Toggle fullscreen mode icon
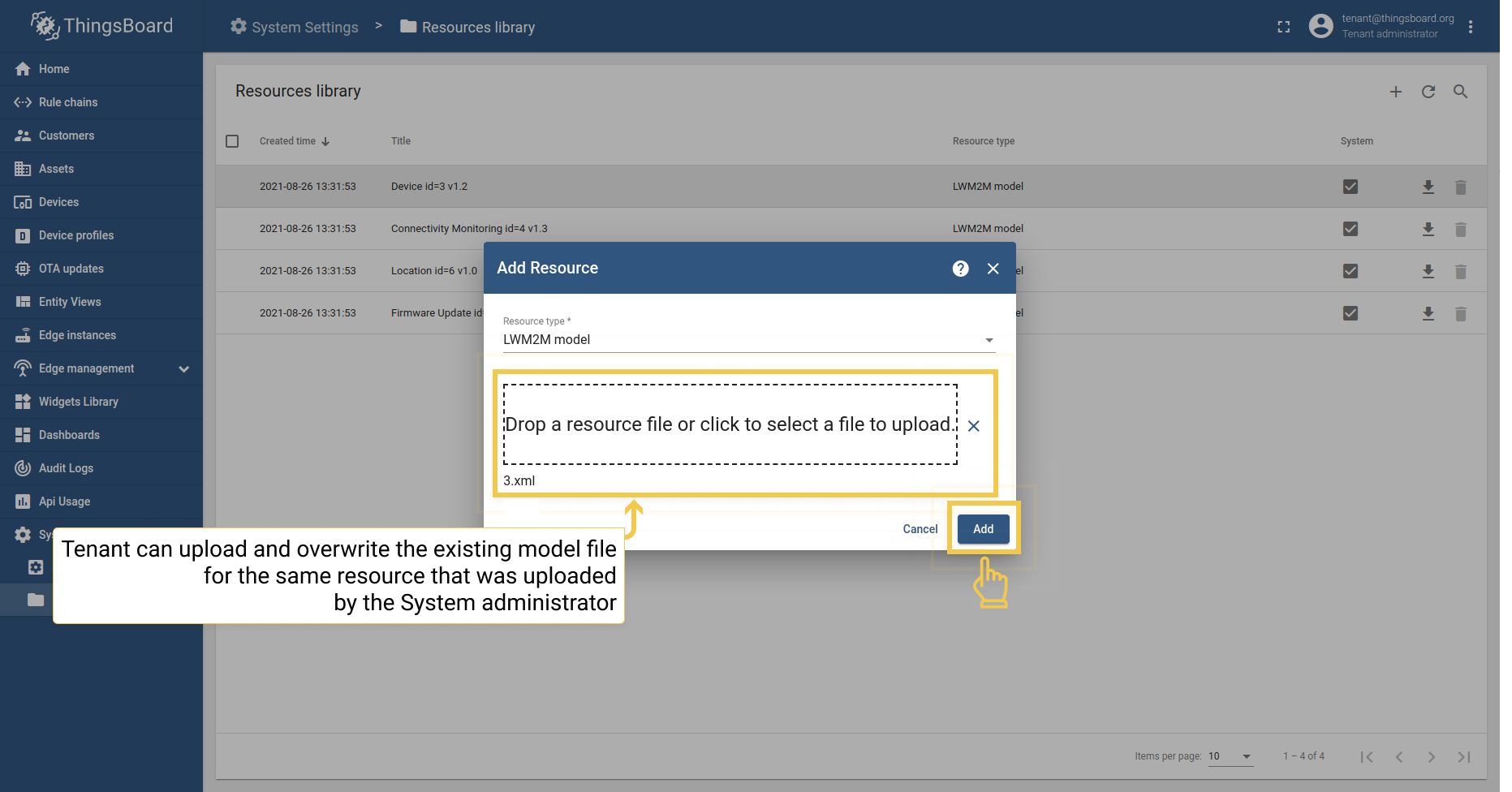 tap(1284, 27)
